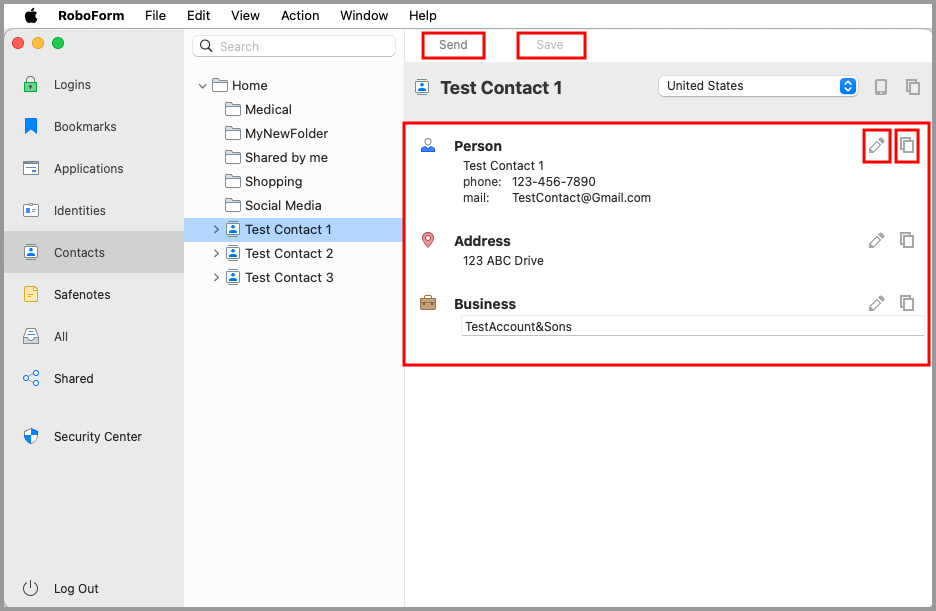Copy the Address section details
This screenshot has width=936, height=611.
tap(907, 240)
